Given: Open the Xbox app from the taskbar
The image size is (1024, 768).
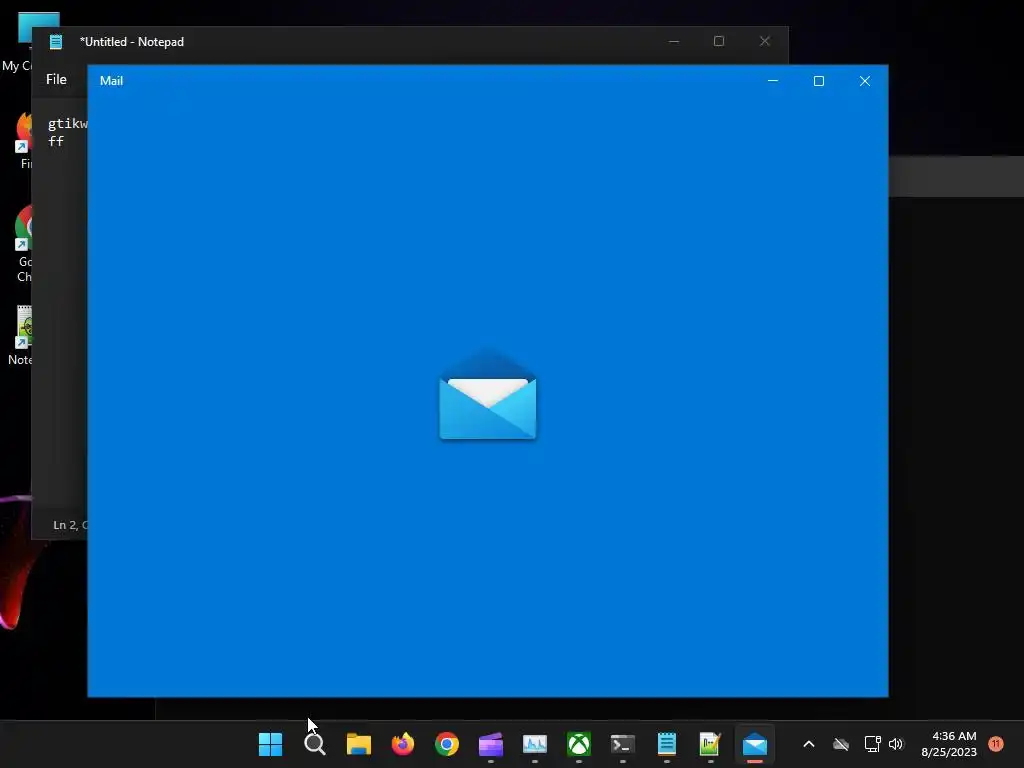Looking at the screenshot, I should pyautogui.click(x=579, y=744).
